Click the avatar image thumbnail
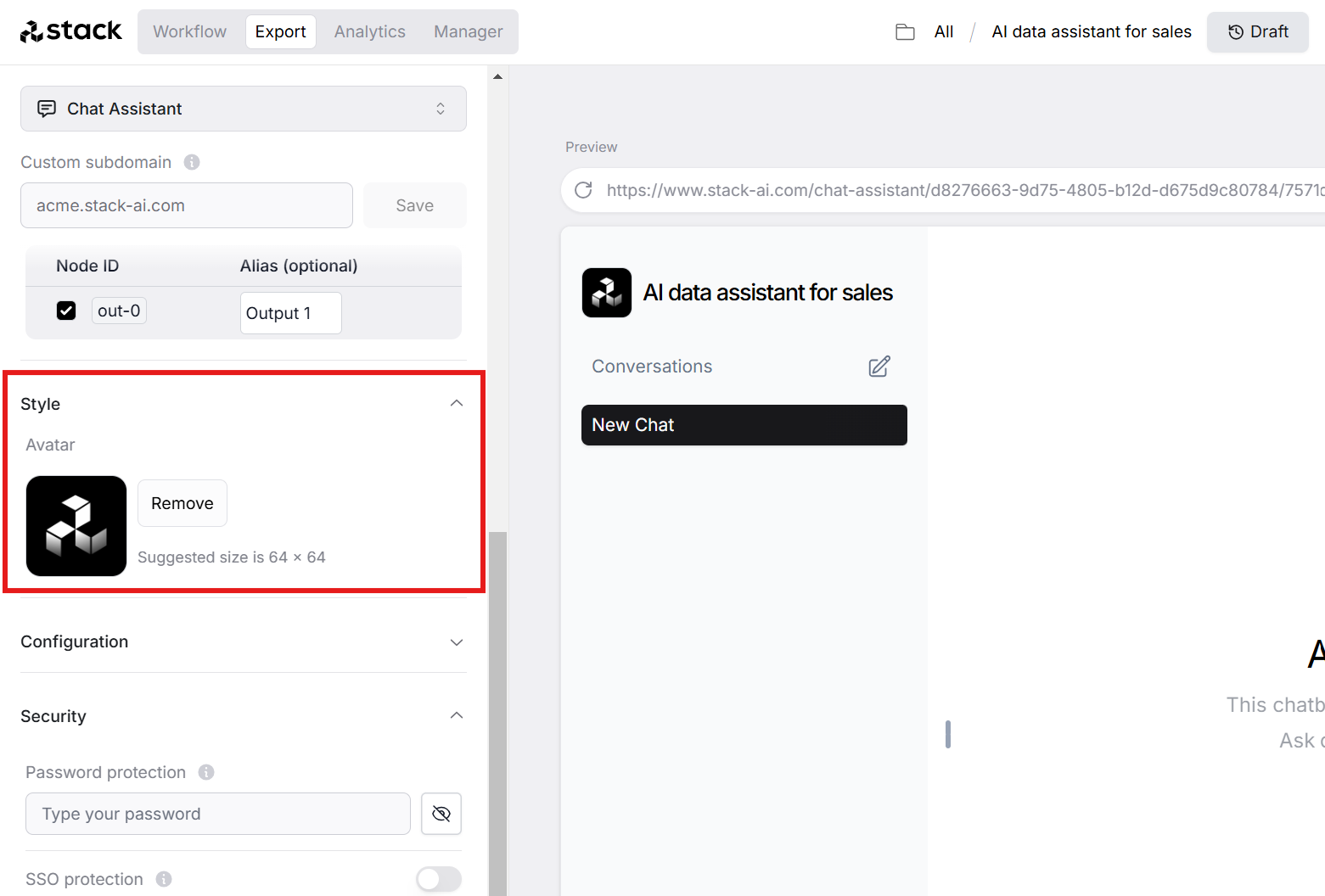This screenshot has width=1325, height=896. (76, 526)
